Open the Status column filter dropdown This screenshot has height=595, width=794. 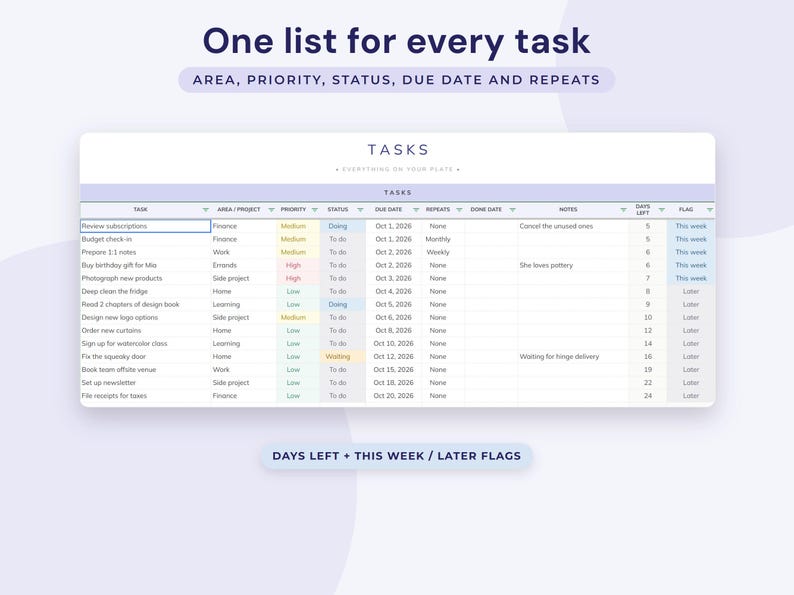point(360,210)
